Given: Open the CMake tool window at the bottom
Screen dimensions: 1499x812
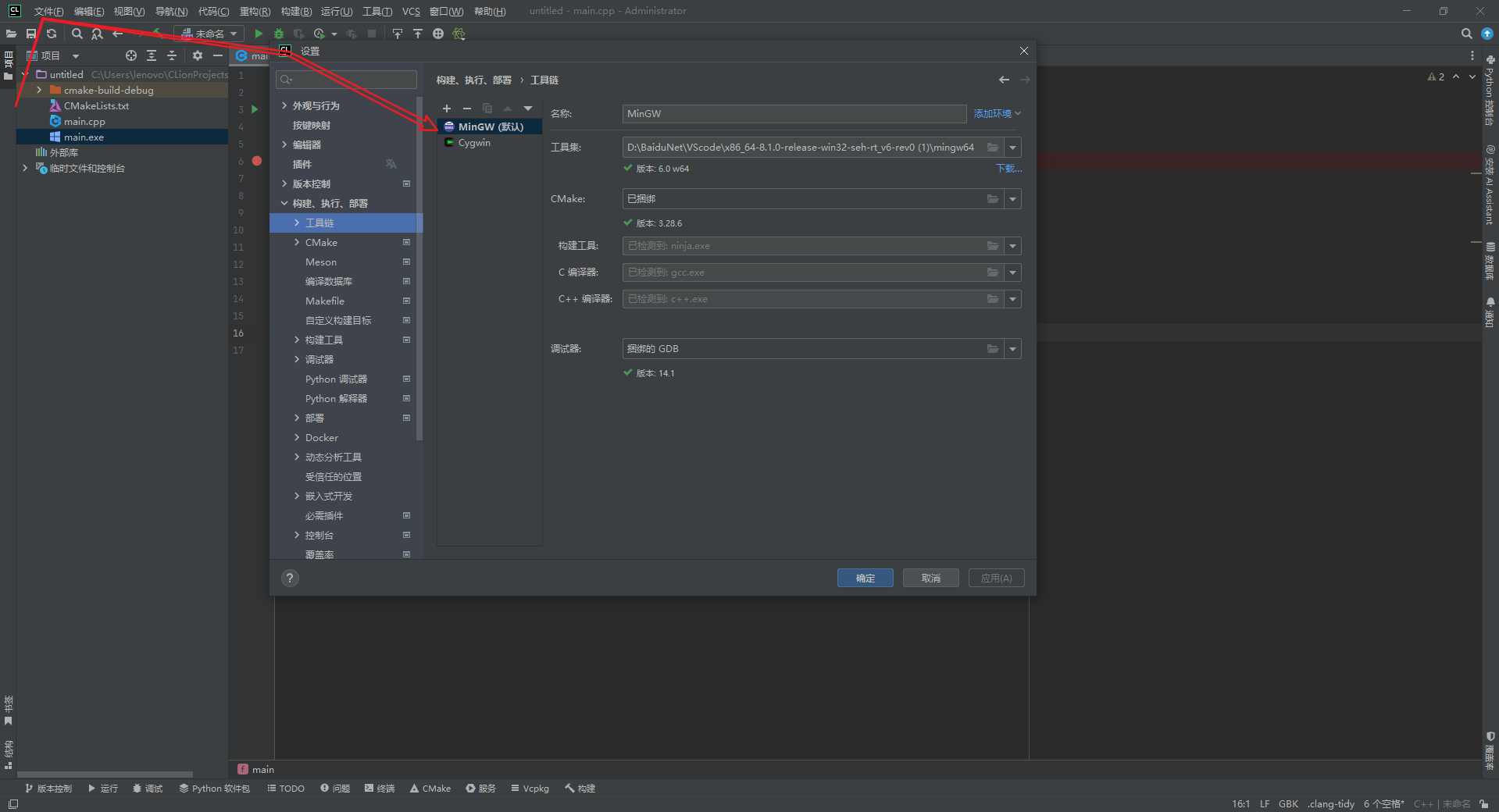Looking at the screenshot, I should [x=430, y=788].
